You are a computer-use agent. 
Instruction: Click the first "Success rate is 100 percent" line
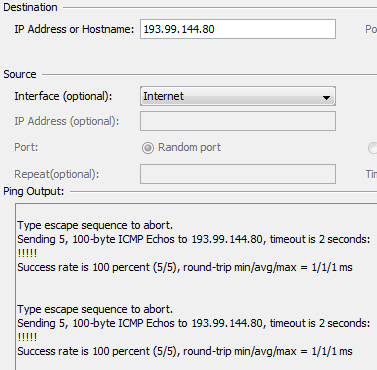pos(185,267)
